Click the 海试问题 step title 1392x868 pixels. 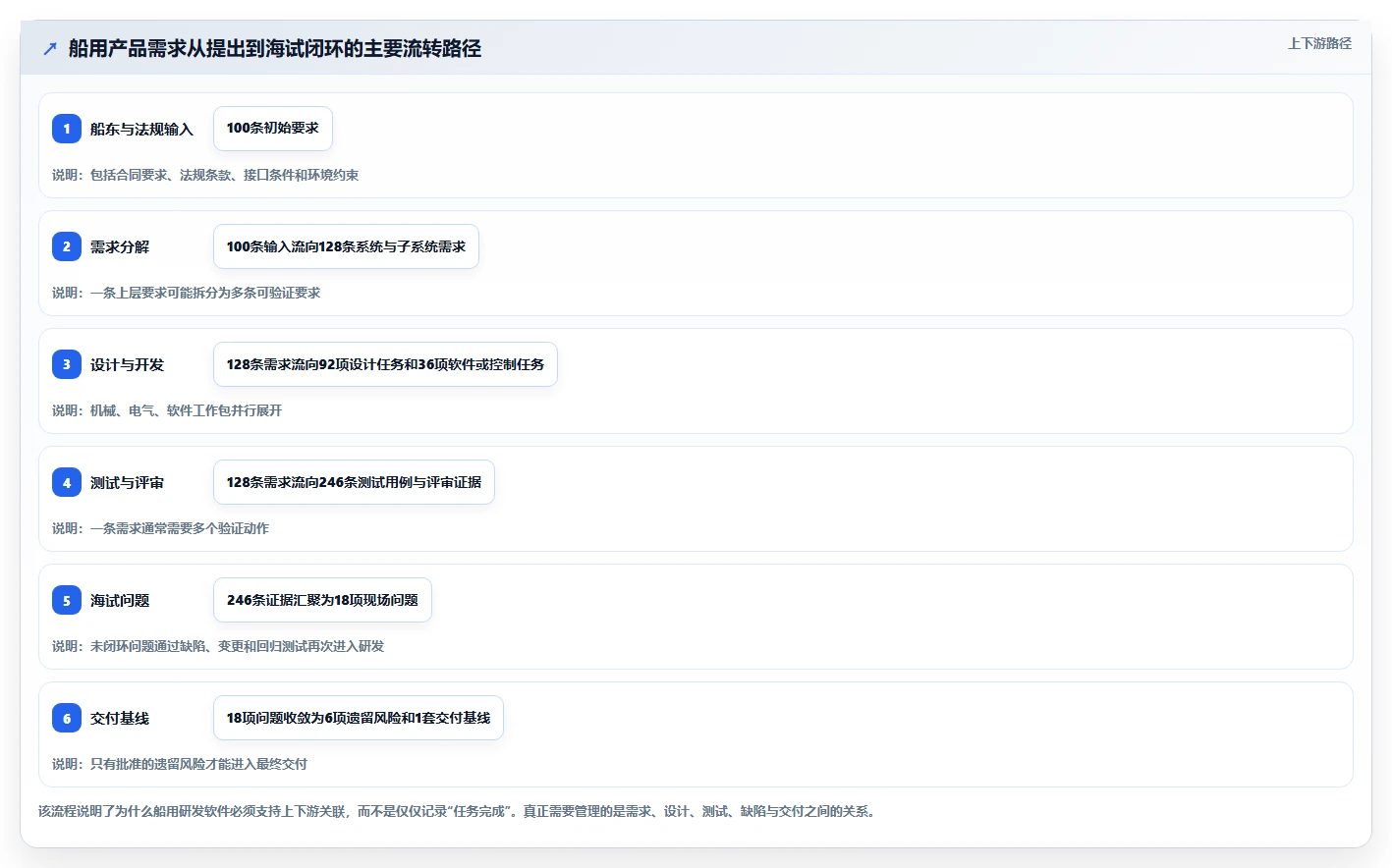[120, 600]
